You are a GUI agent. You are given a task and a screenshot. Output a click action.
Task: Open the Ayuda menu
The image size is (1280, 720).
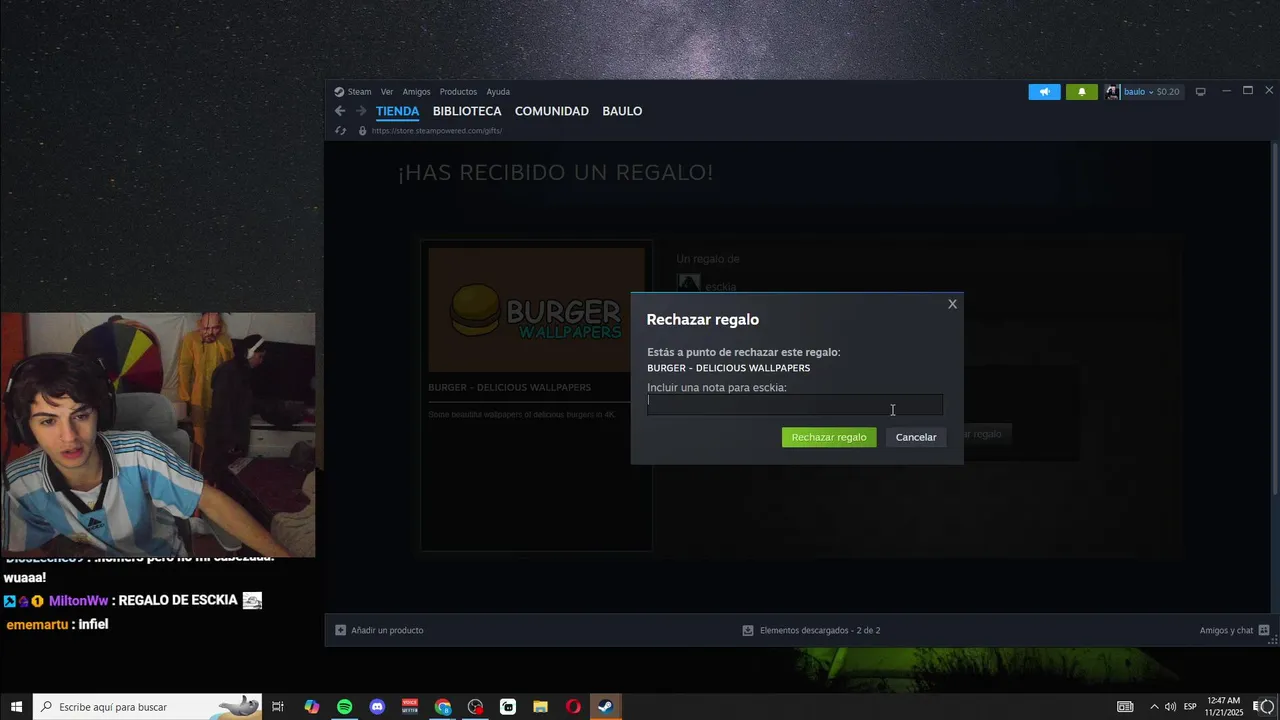(x=498, y=92)
